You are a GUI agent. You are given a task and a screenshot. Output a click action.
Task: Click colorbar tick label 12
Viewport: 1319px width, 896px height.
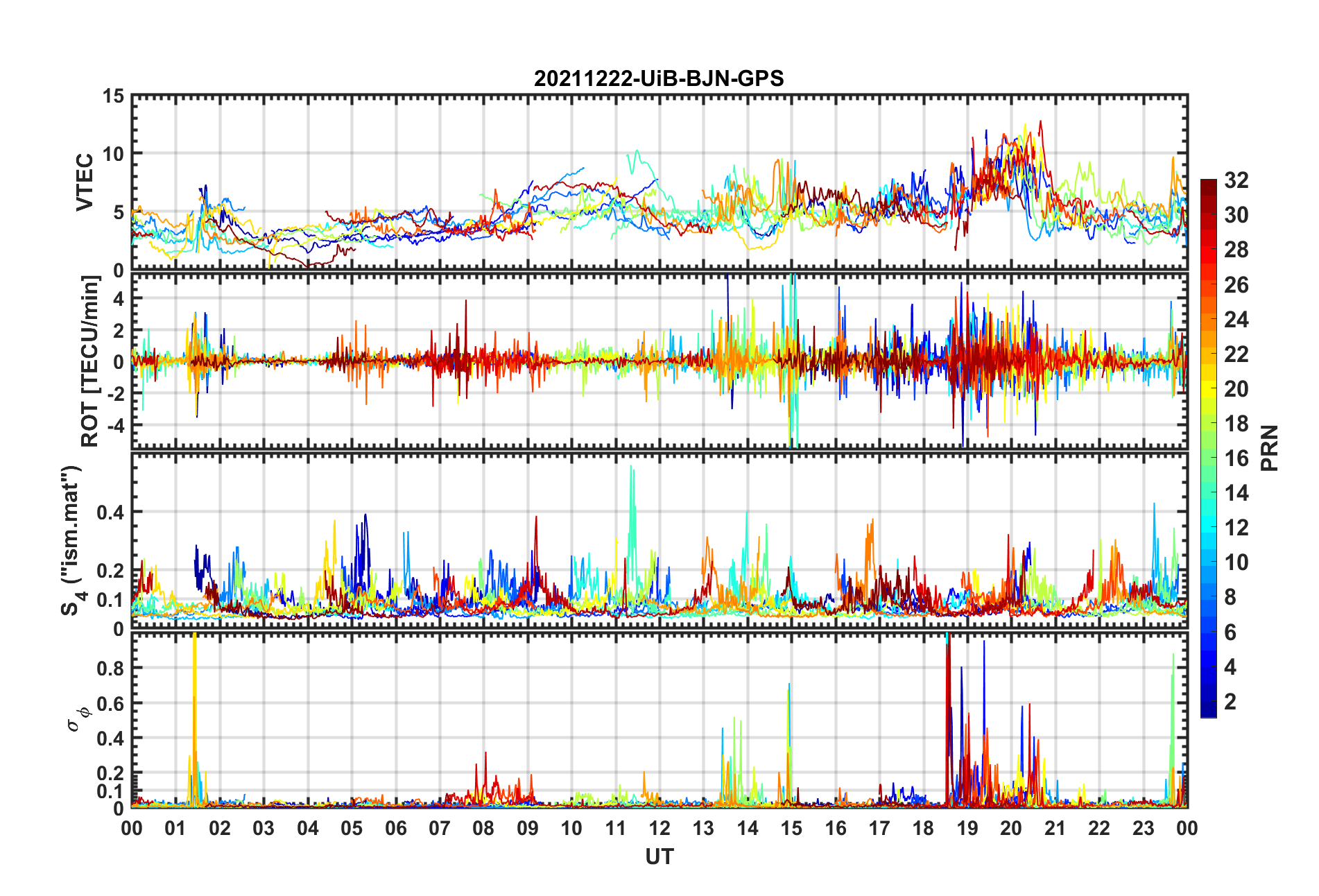click(x=1236, y=528)
